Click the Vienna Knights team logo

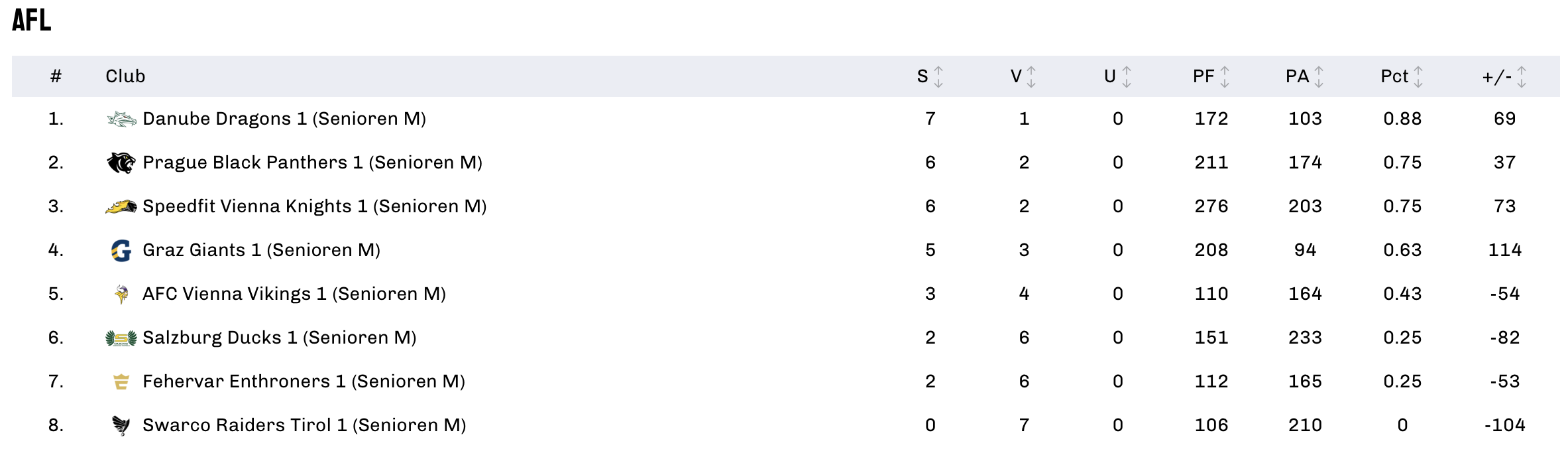pyautogui.click(x=121, y=206)
